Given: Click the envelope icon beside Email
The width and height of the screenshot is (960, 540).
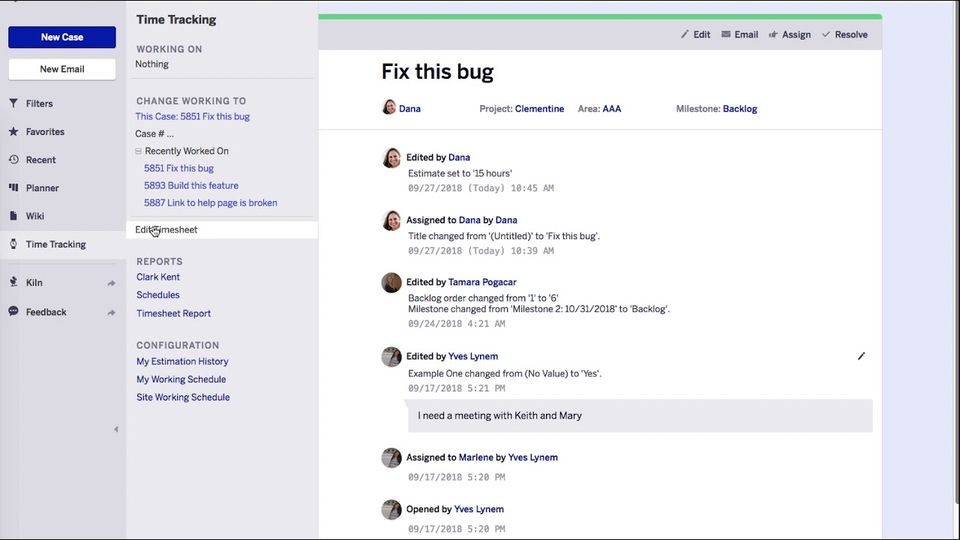Looking at the screenshot, I should (x=726, y=34).
